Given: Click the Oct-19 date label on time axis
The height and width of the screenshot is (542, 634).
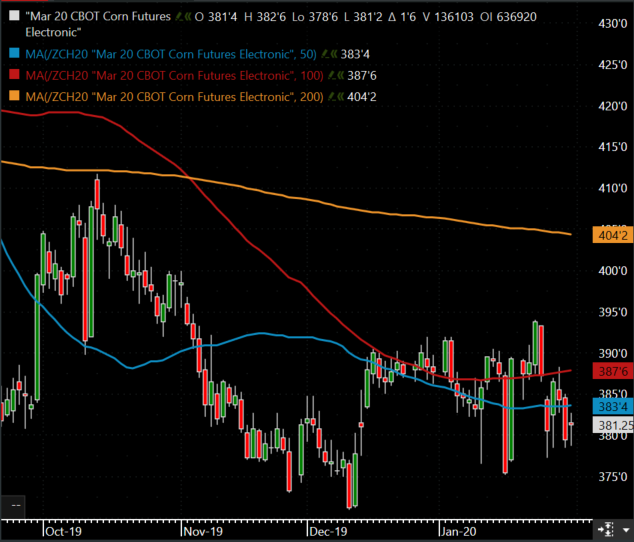Looking at the screenshot, I should [63, 531].
